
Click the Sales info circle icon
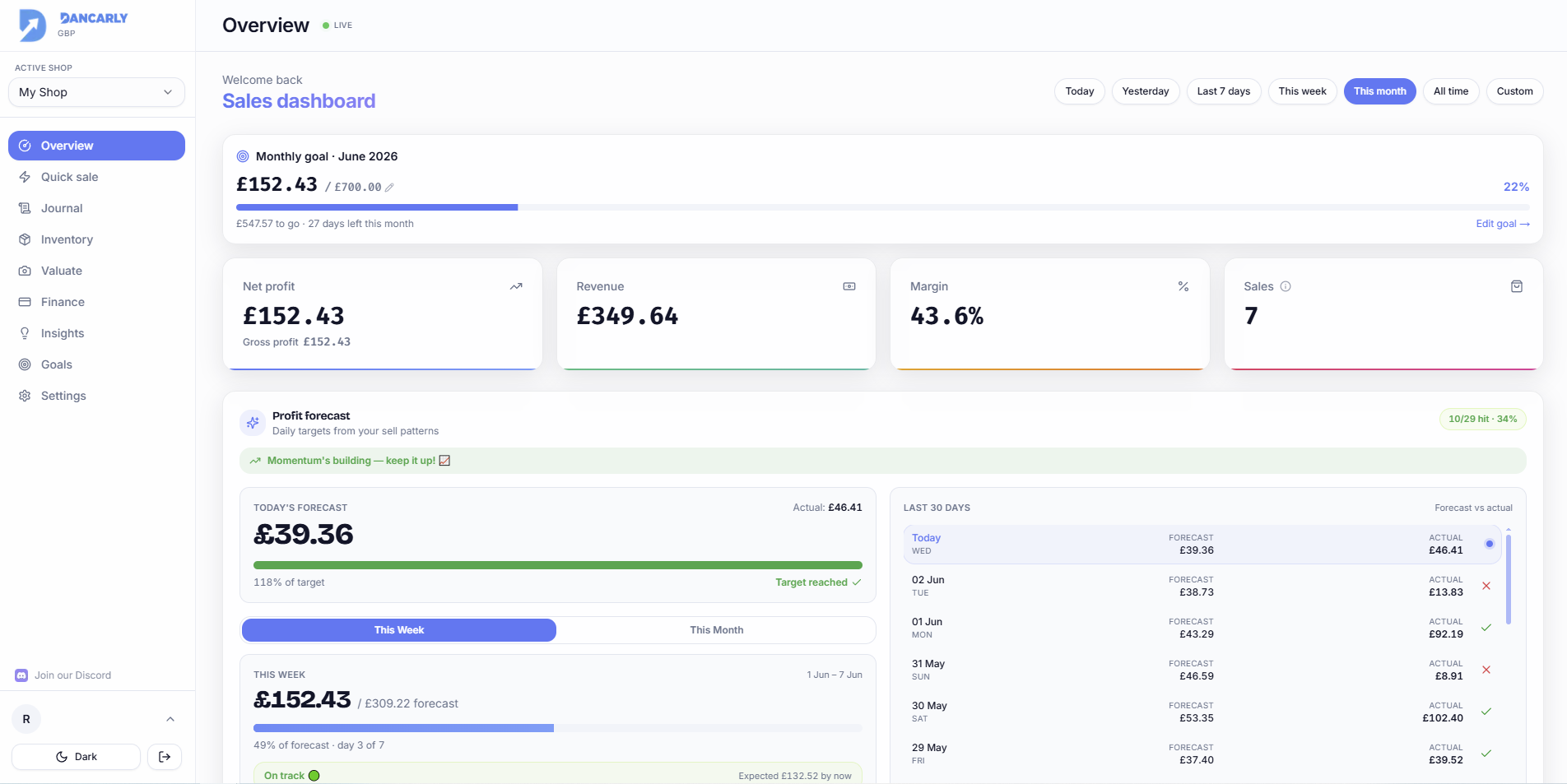pyautogui.click(x=1286, y=286)
